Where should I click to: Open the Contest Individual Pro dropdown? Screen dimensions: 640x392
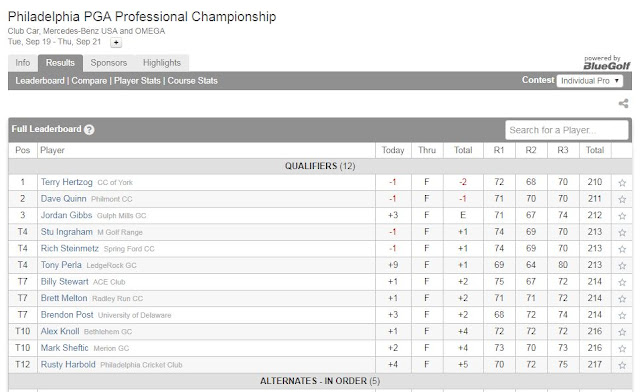(x=590, y=81)
